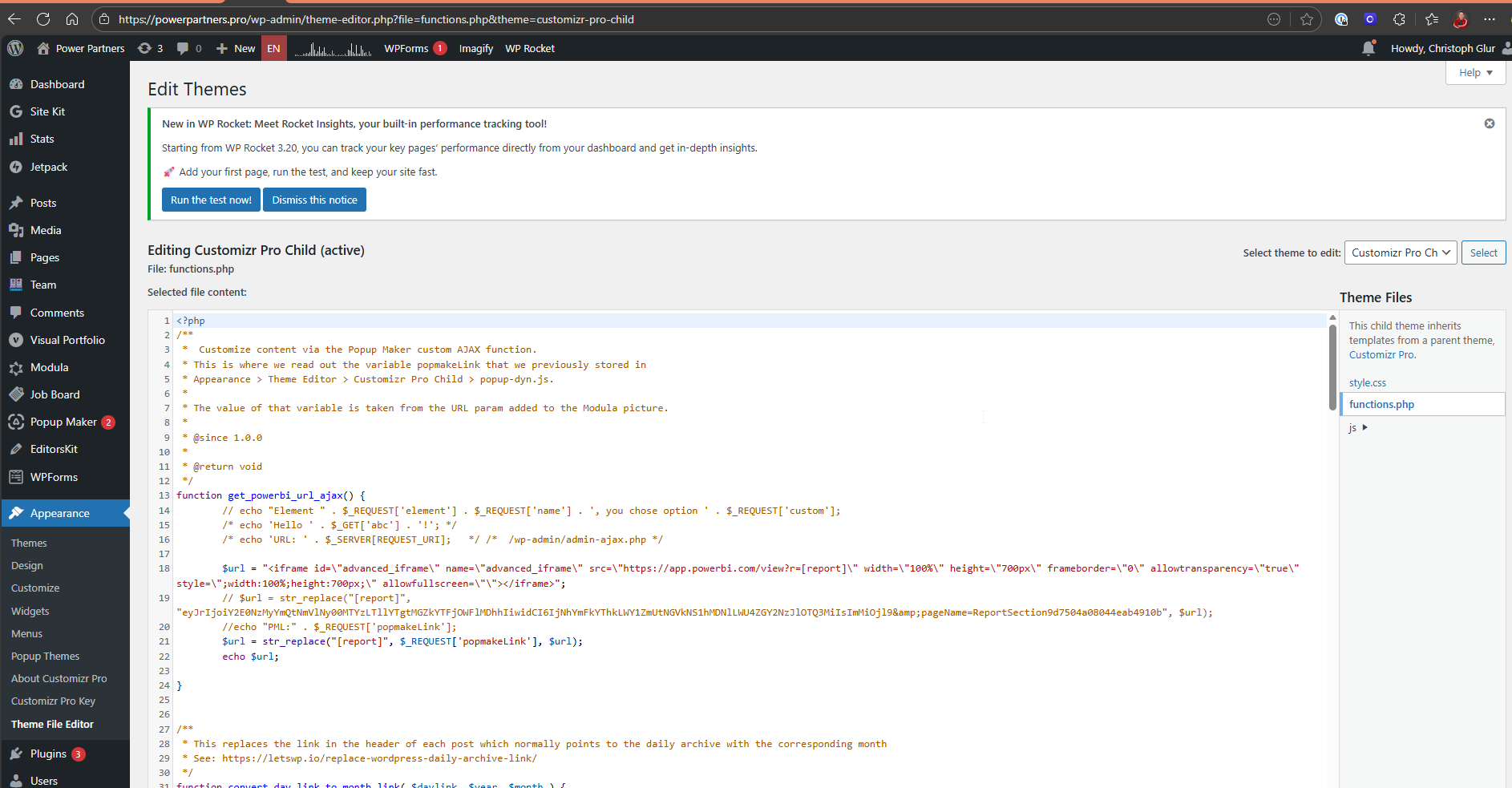1512x788 pixels.
Task: Open Imagify admin bar menu
Action: point(476,48)
